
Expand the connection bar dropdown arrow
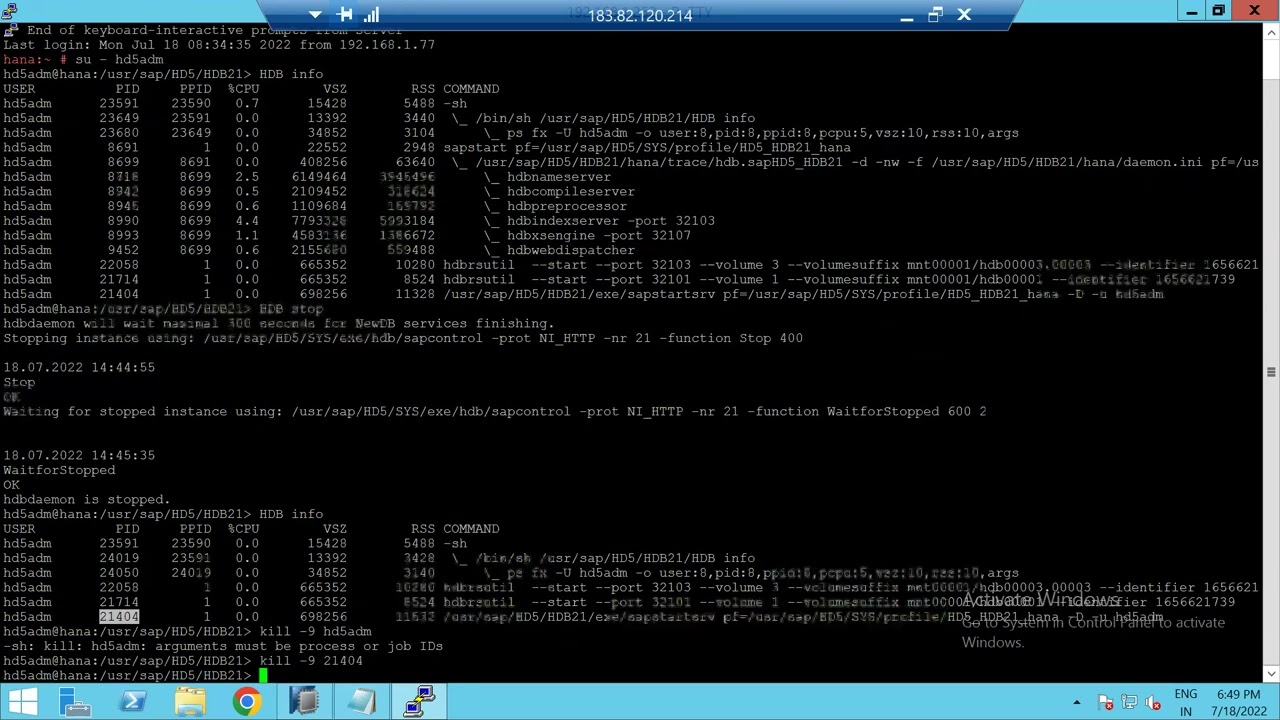(x=315, y=15)
